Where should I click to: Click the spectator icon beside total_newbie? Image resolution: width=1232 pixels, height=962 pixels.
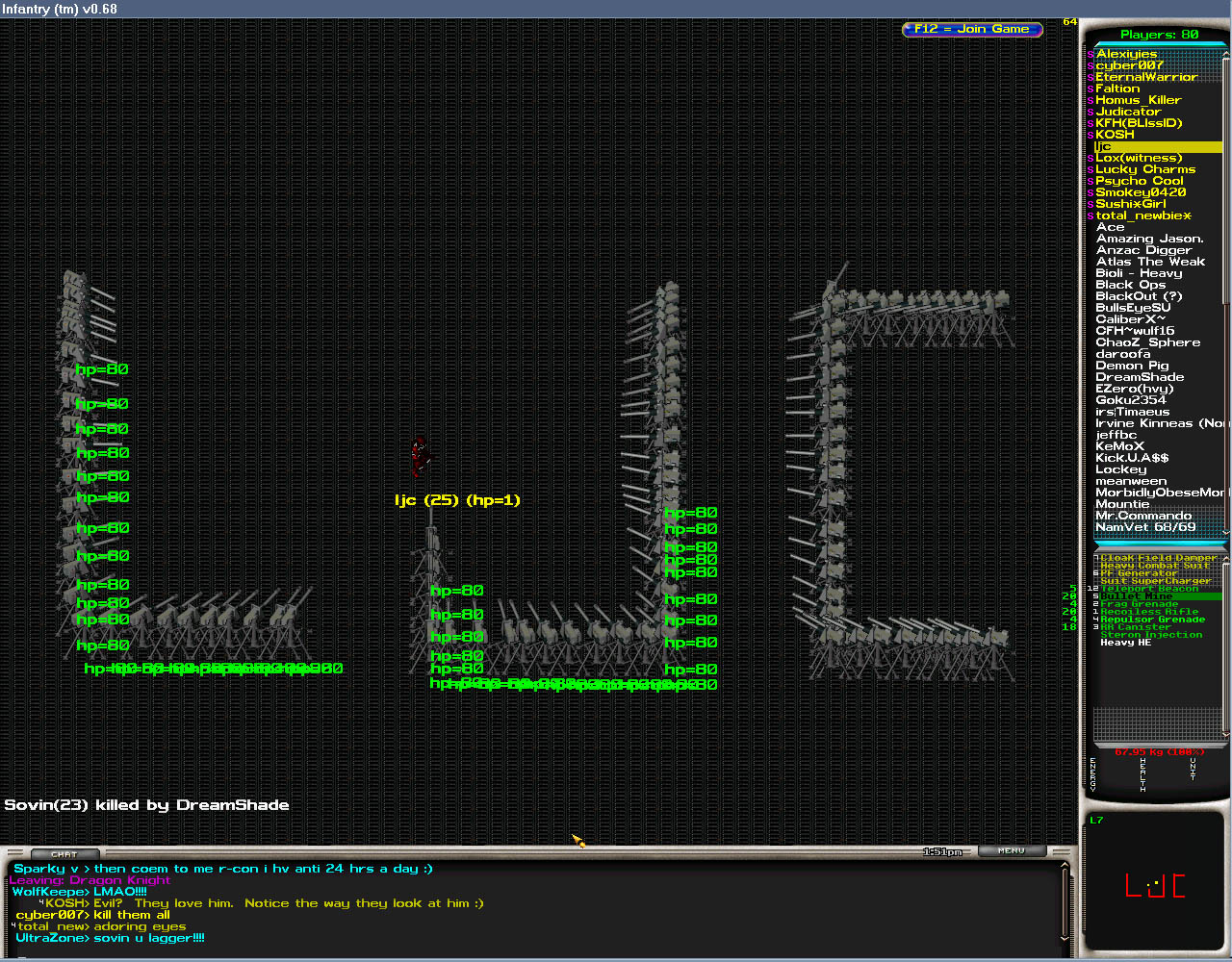coord(1091,216)
